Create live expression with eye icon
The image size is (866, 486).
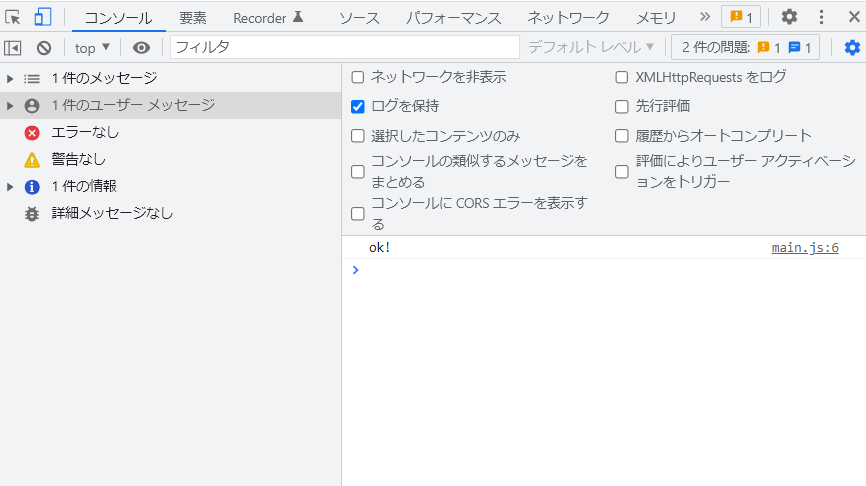[142, 48]
